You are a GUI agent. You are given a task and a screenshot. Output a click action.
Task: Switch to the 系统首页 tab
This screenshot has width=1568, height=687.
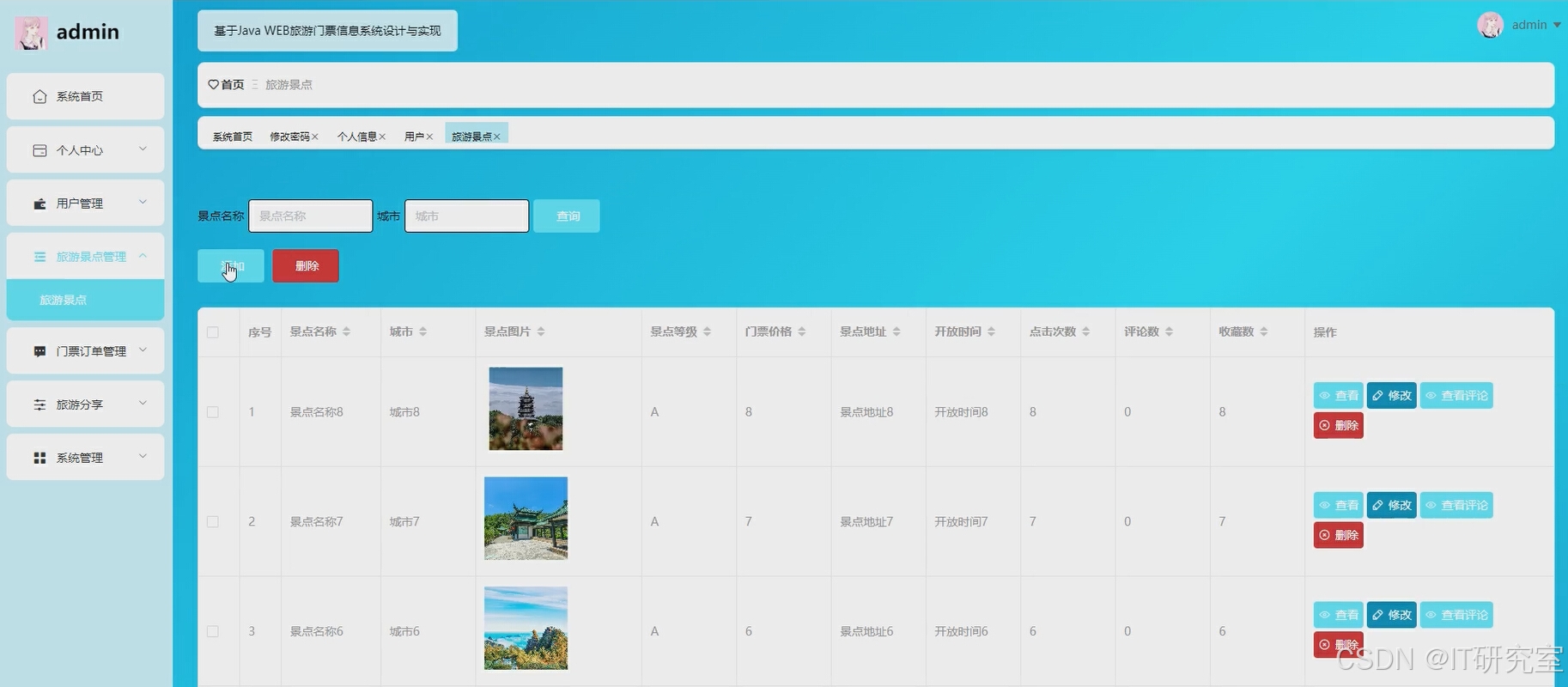pos(233,137)
